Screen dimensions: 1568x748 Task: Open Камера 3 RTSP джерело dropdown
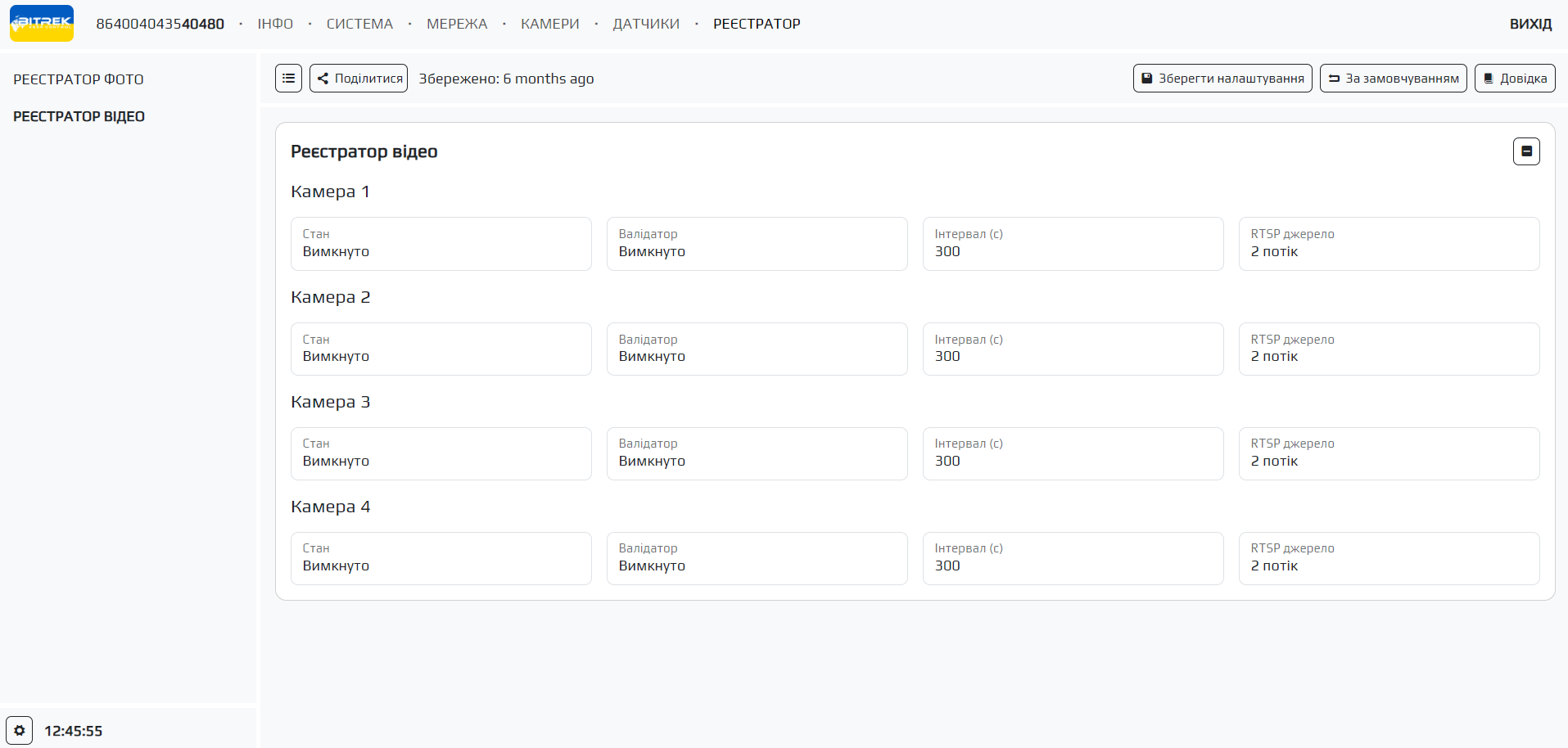point(1389,454)
